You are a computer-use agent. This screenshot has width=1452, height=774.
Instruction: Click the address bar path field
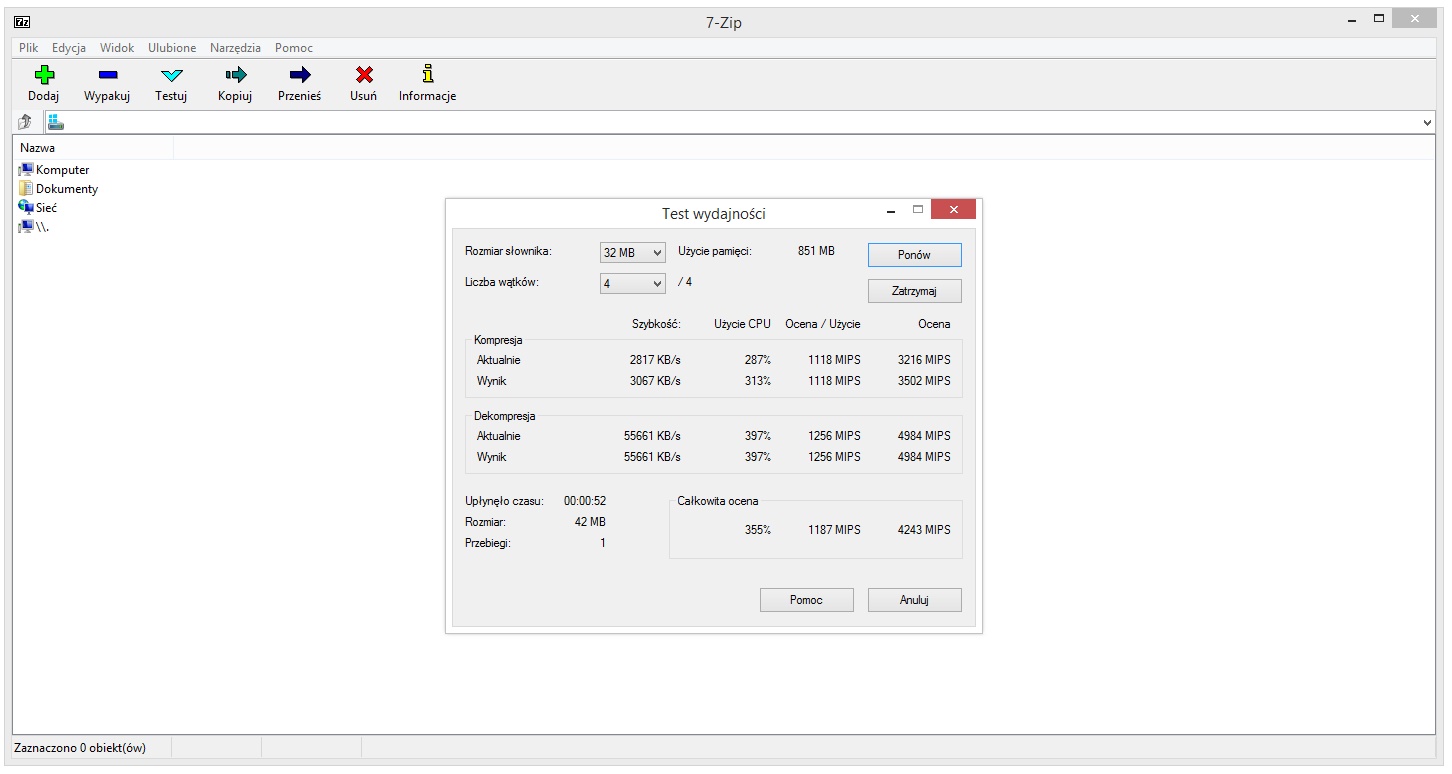(x=740, y=122)
